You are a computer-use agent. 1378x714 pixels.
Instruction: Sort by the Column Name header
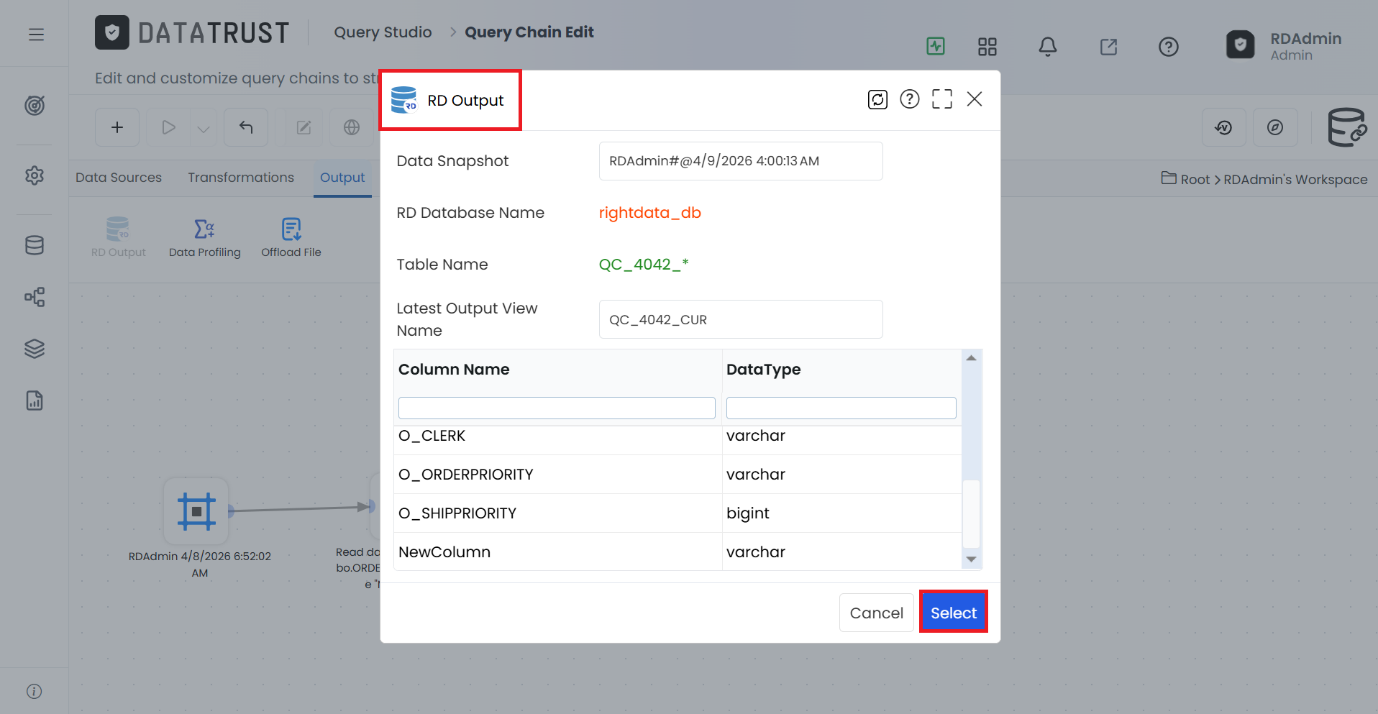[454, 369]
